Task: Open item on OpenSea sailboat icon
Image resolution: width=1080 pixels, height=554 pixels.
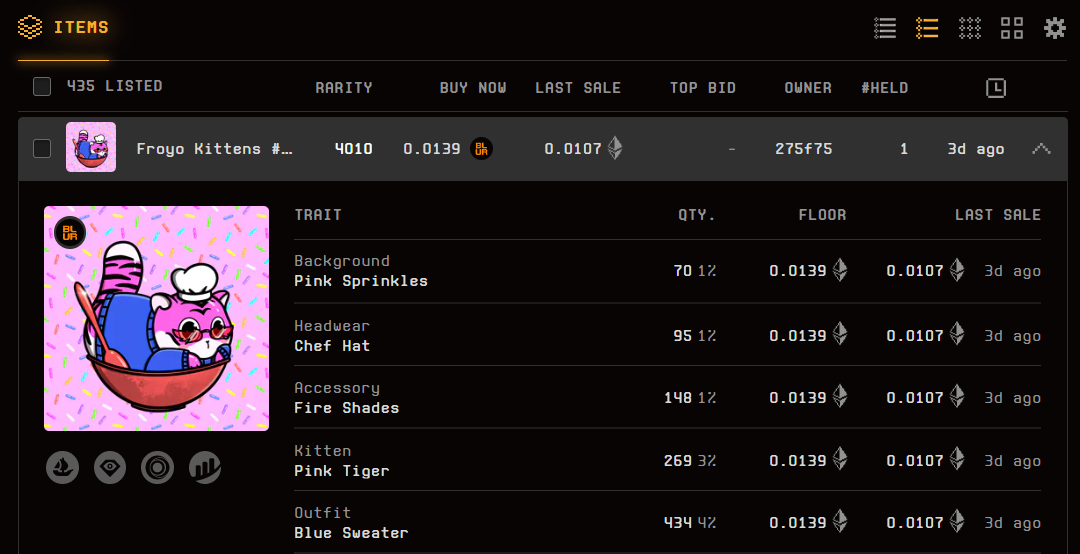Action: point(62,467)
